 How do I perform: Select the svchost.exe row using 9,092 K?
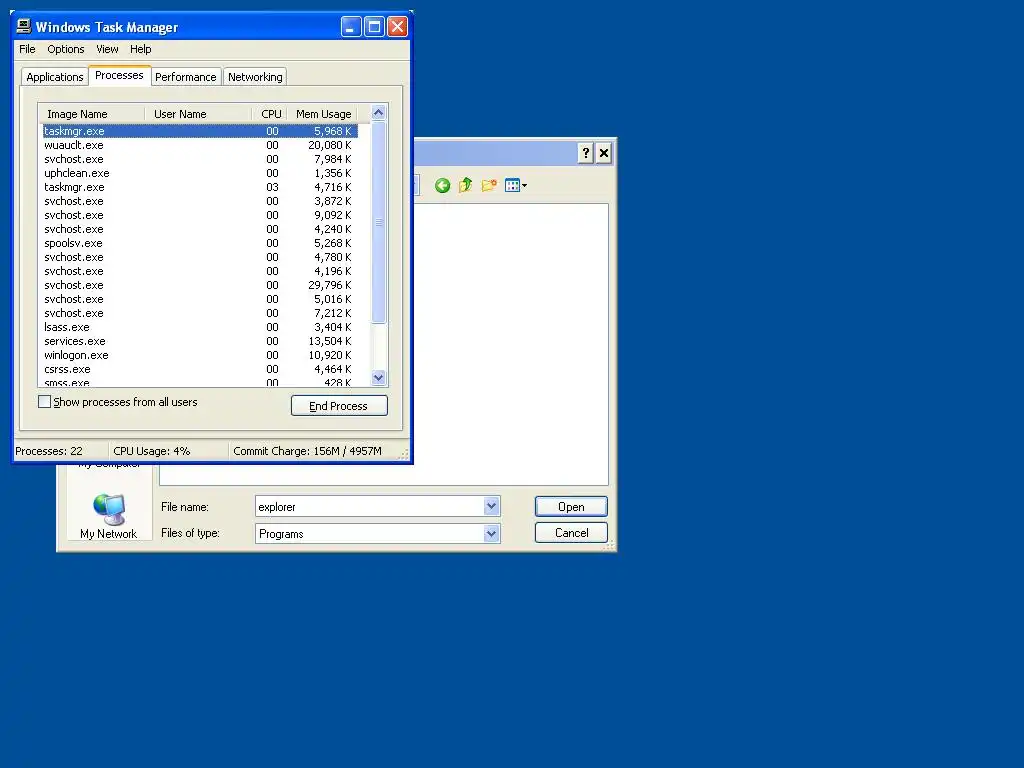(x=198, y=215)
